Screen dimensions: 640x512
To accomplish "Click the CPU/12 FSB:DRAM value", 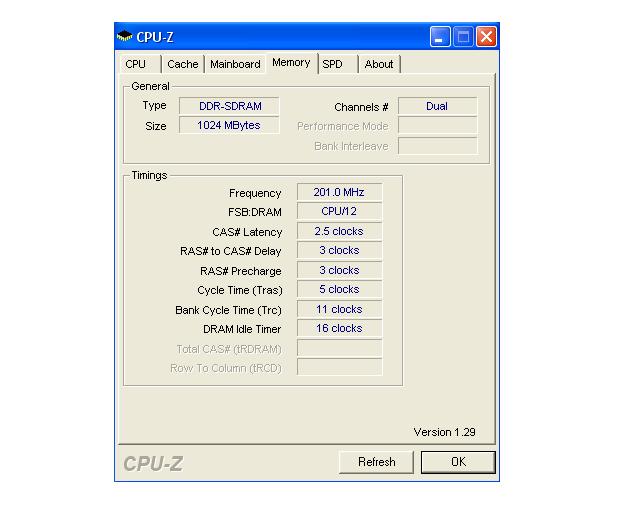I will (x=340, y=211).
